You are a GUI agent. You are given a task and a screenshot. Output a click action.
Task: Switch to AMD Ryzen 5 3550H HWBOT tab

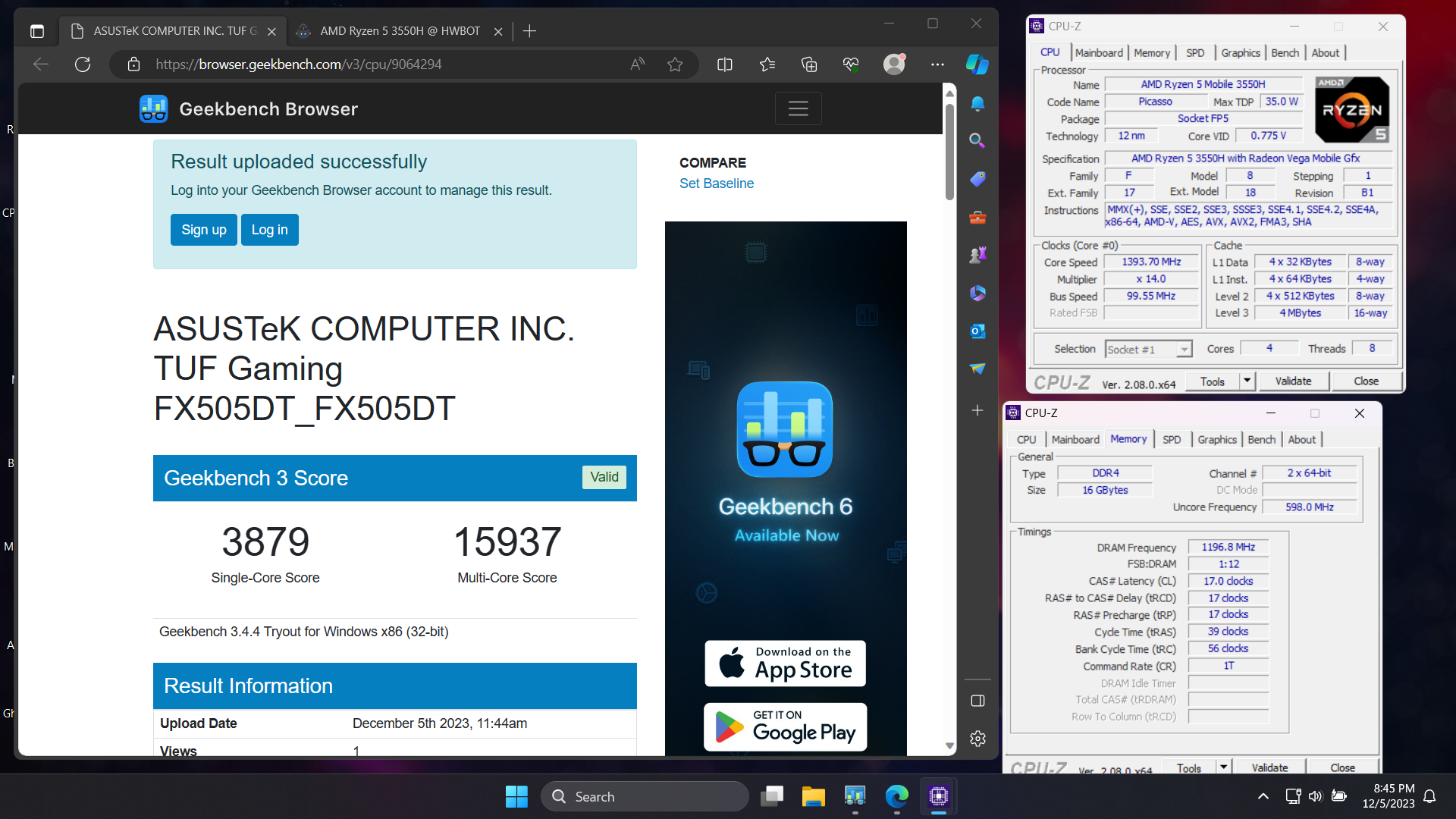click(400, 31)
